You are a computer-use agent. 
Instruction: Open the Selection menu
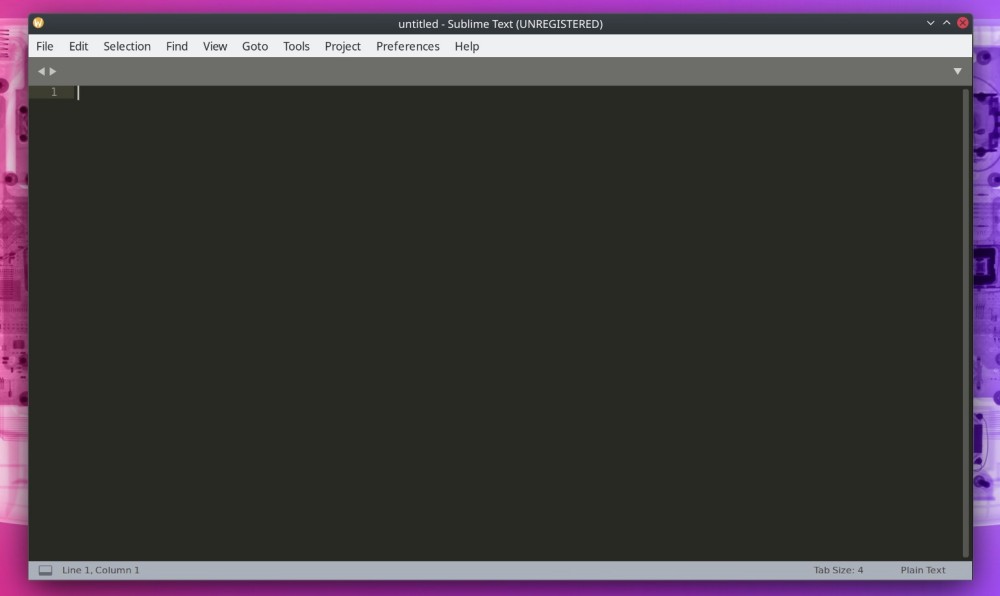pyautogui.click(x=126, y=46)
